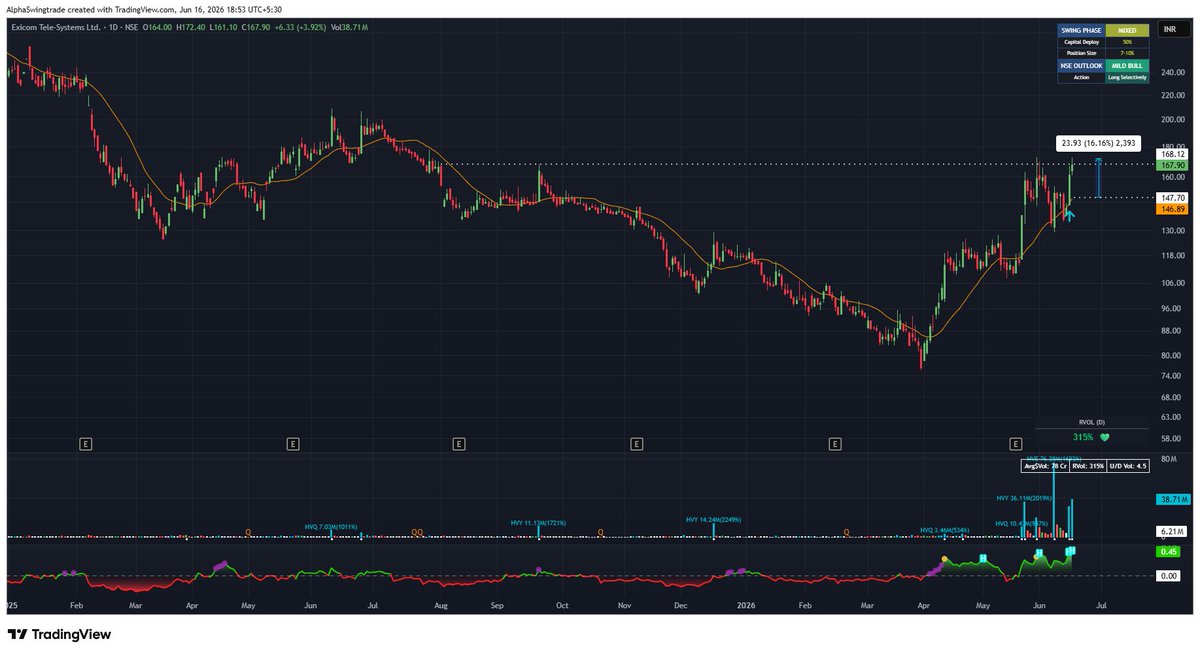Click the 38.71M volume axis label
This screenshot has width=1200, height=654.
point(1172,498)
